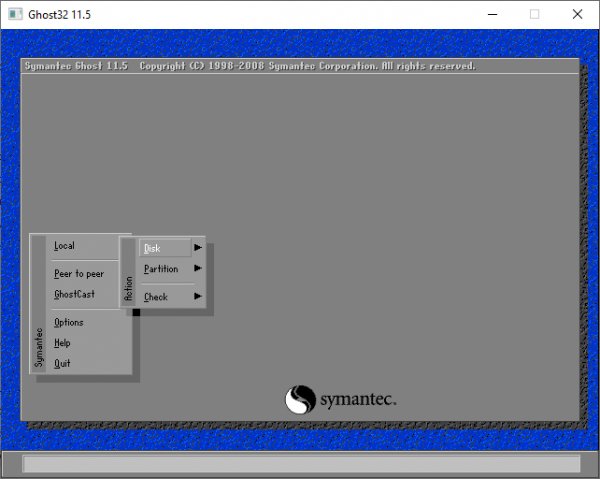The height and width of the screenshot is (479, 600).
Task: Close the Ghost32 11.5 window
Action: [577, 15]
